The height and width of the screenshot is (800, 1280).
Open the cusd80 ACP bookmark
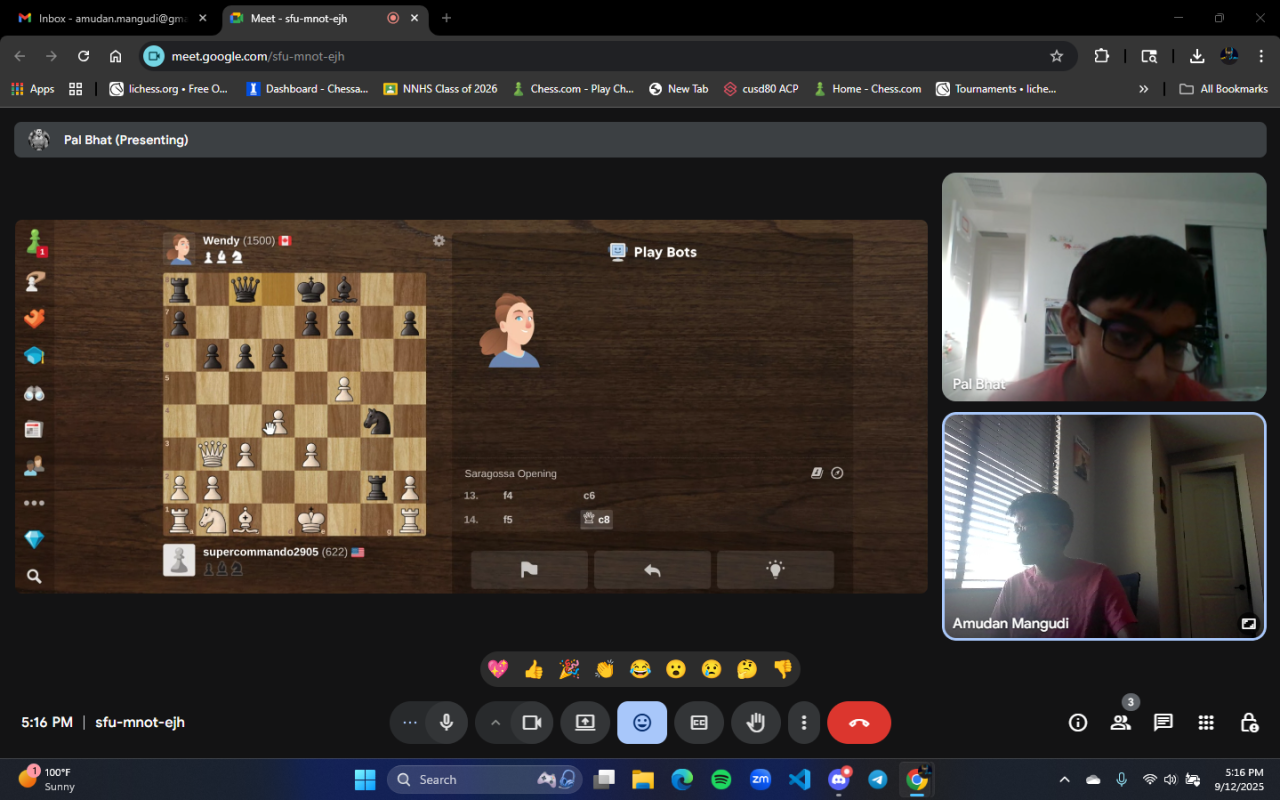[x=761, y=89]
